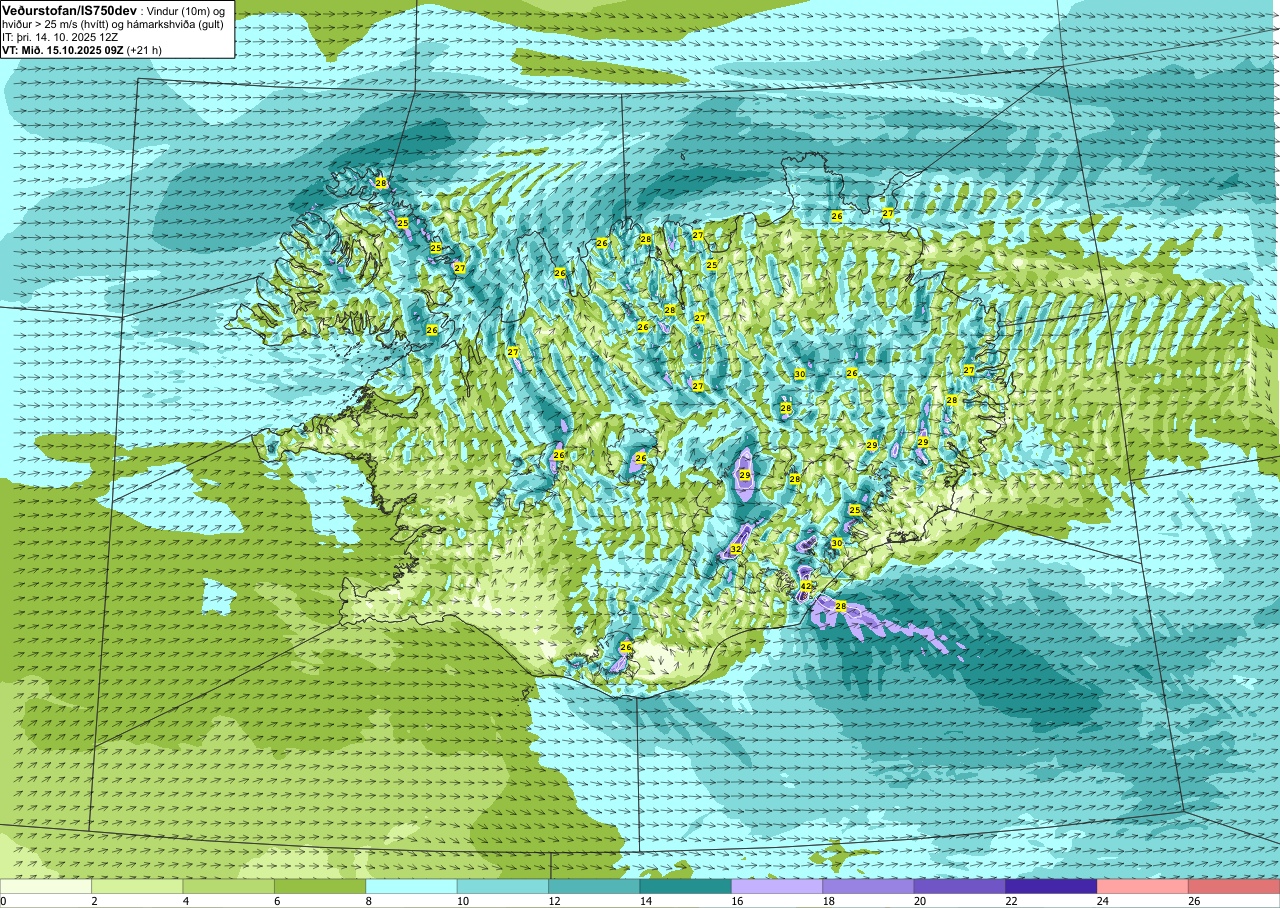
Task: Click the 6–8 m/s olive green legend swatch
Action: coord(320,887)
